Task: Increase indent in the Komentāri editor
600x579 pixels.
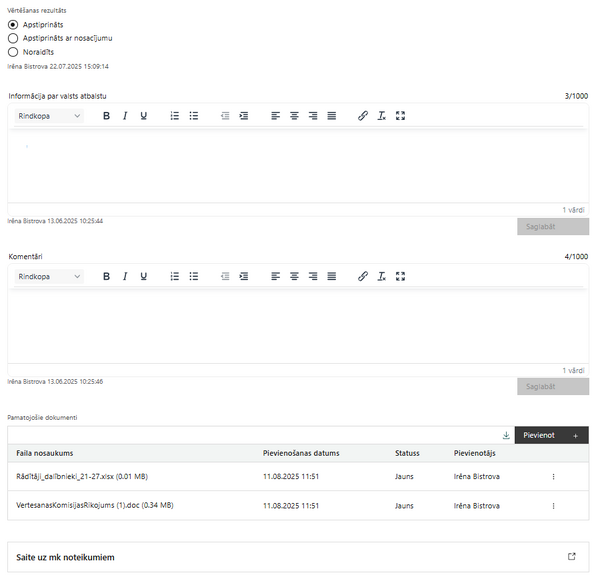Action: coord(244,276)
